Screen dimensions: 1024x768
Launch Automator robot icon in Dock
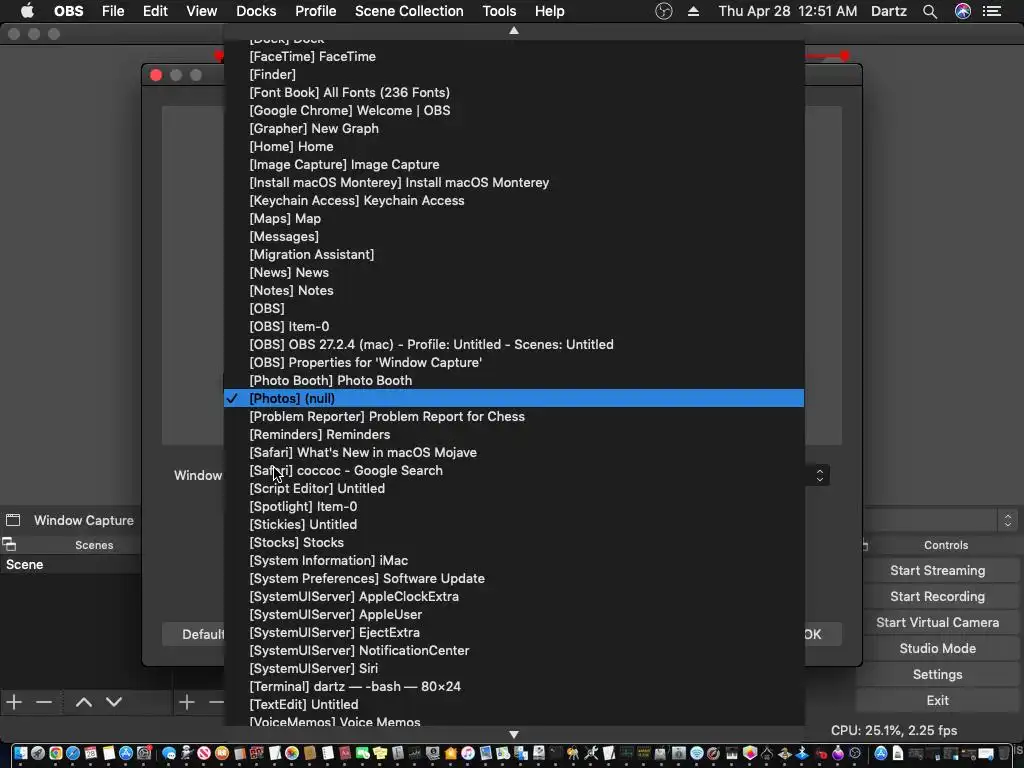[187, 753]
